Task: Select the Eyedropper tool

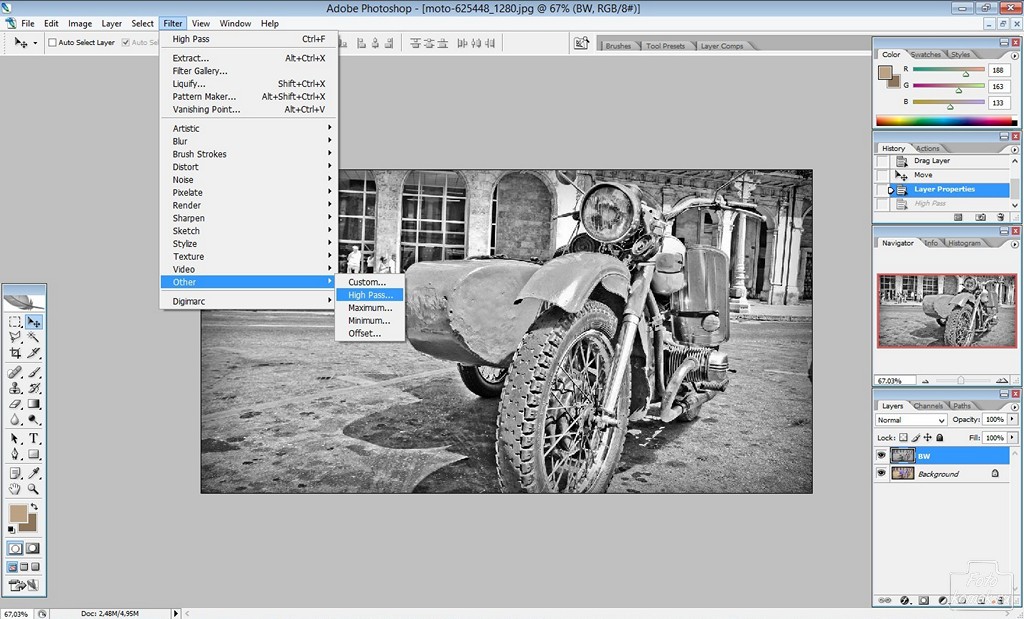Action: click(34, 472)
